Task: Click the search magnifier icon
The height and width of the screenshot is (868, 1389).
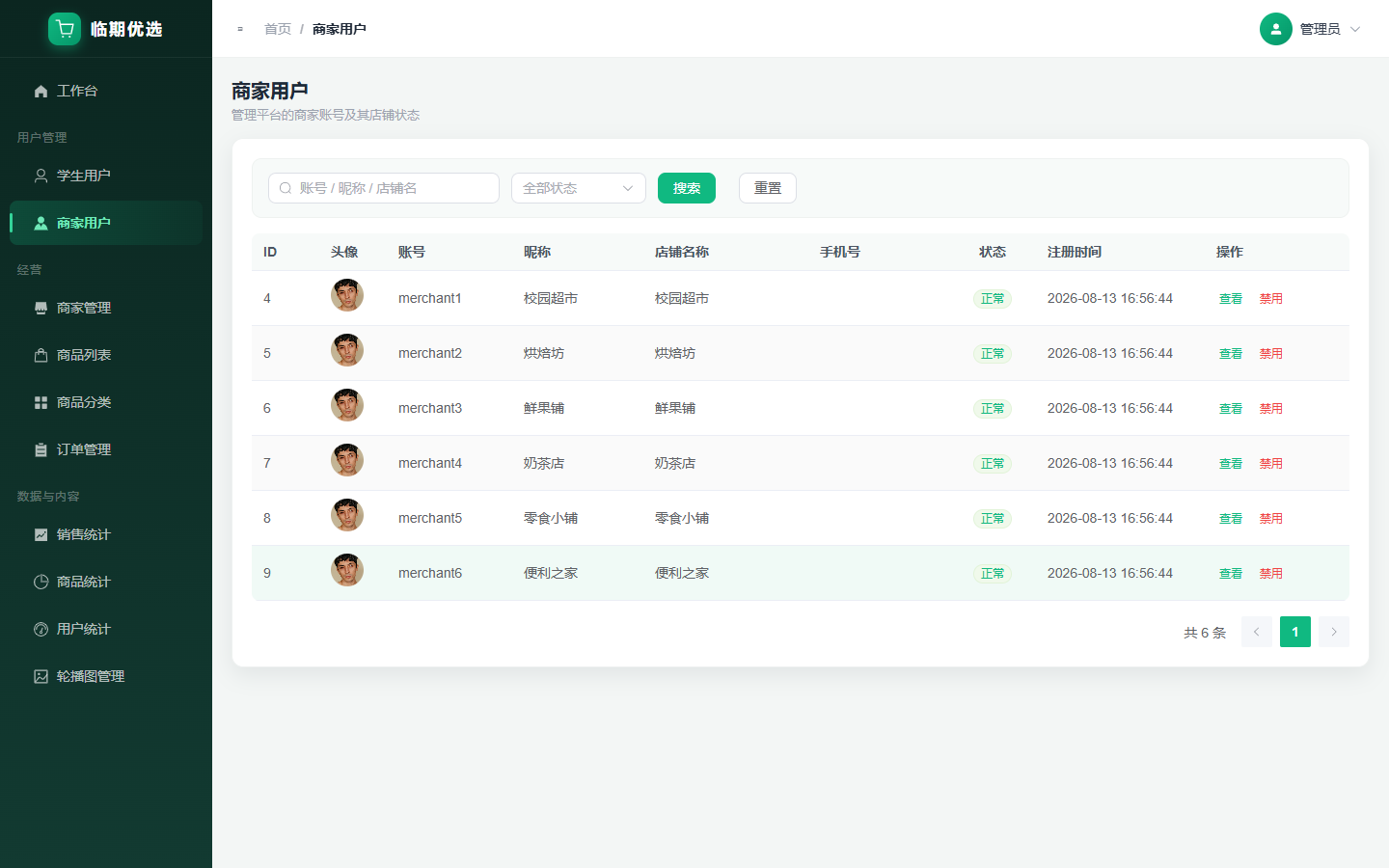Action: click(x=286, y=188)
